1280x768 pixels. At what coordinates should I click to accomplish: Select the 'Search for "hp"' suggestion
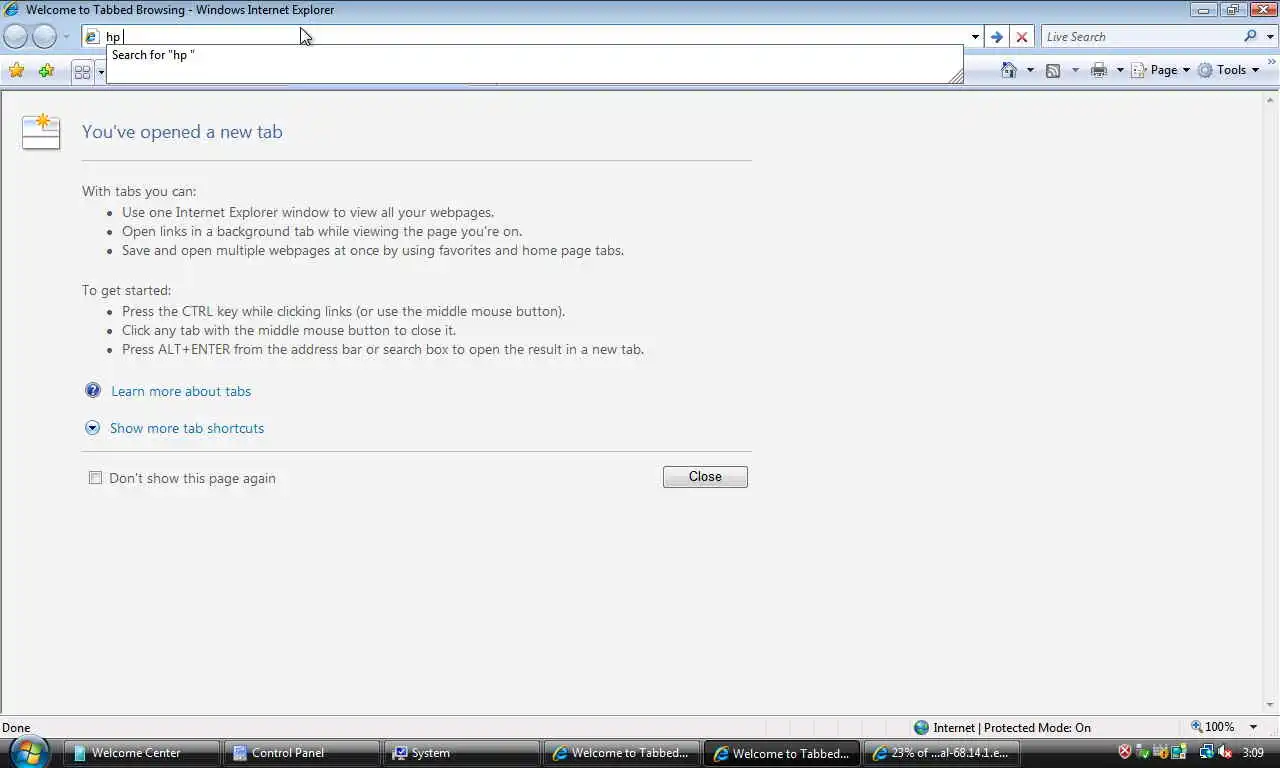(153, 55)
